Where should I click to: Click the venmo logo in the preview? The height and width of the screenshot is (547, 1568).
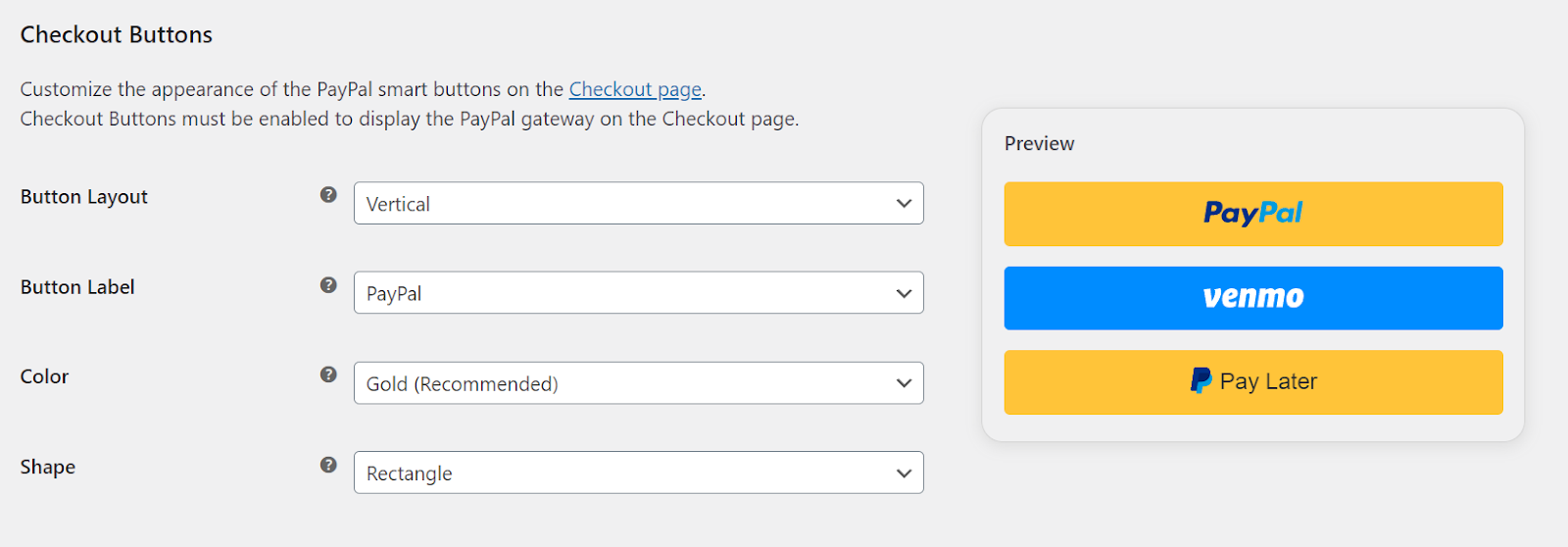pos(1253,297)
